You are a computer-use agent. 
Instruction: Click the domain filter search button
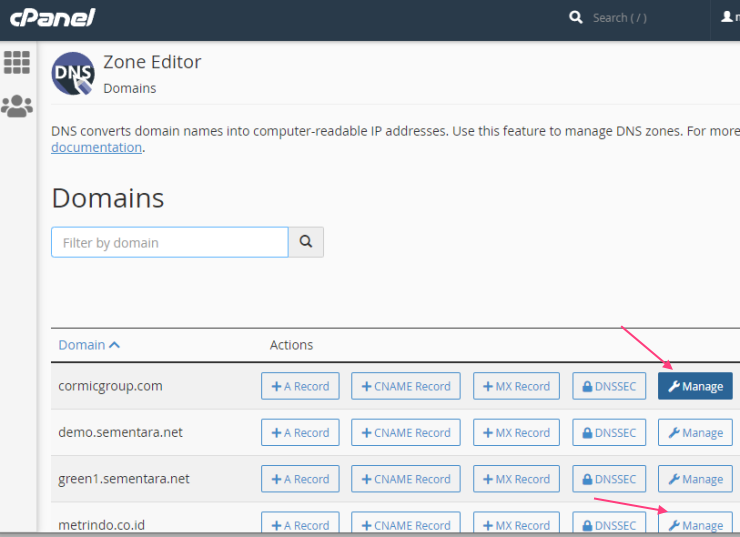pyautogui.click(x=306, y=242)
